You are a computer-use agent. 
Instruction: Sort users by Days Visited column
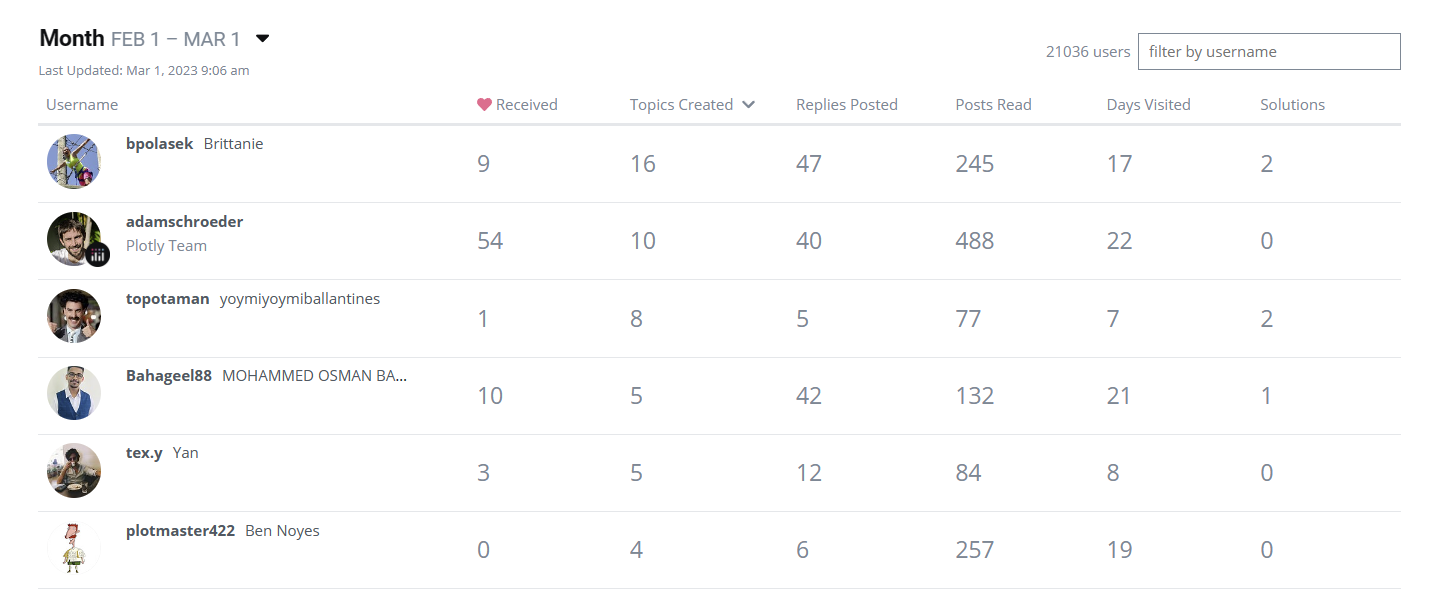click(1148, 105)
